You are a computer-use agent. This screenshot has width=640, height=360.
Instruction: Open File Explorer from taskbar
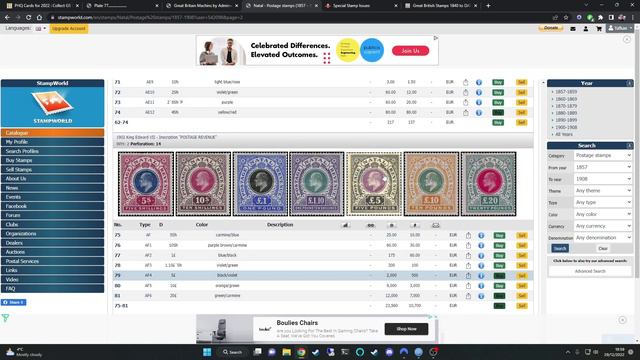(x=287, y=352)
